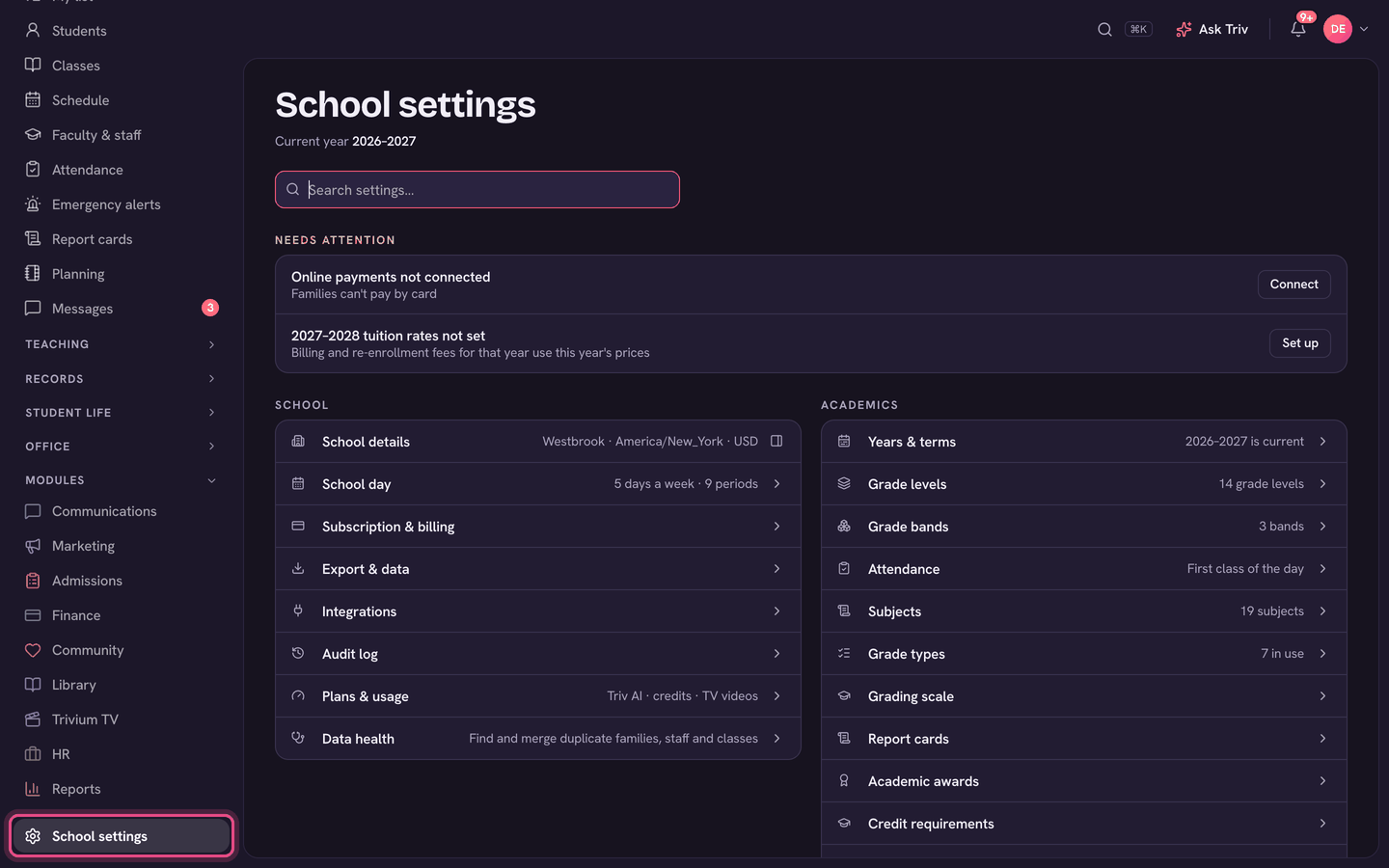1389x868 pixels.
Task: Open the Academic awards row
Action: tap(1084, 781)
